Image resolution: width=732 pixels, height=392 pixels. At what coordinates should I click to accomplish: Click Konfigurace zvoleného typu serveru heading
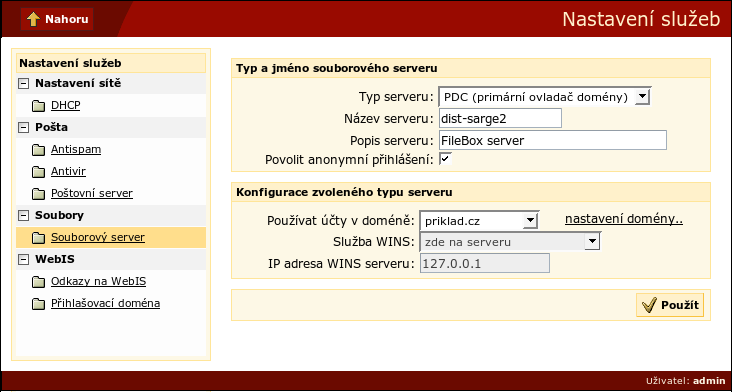click(344, 192)
